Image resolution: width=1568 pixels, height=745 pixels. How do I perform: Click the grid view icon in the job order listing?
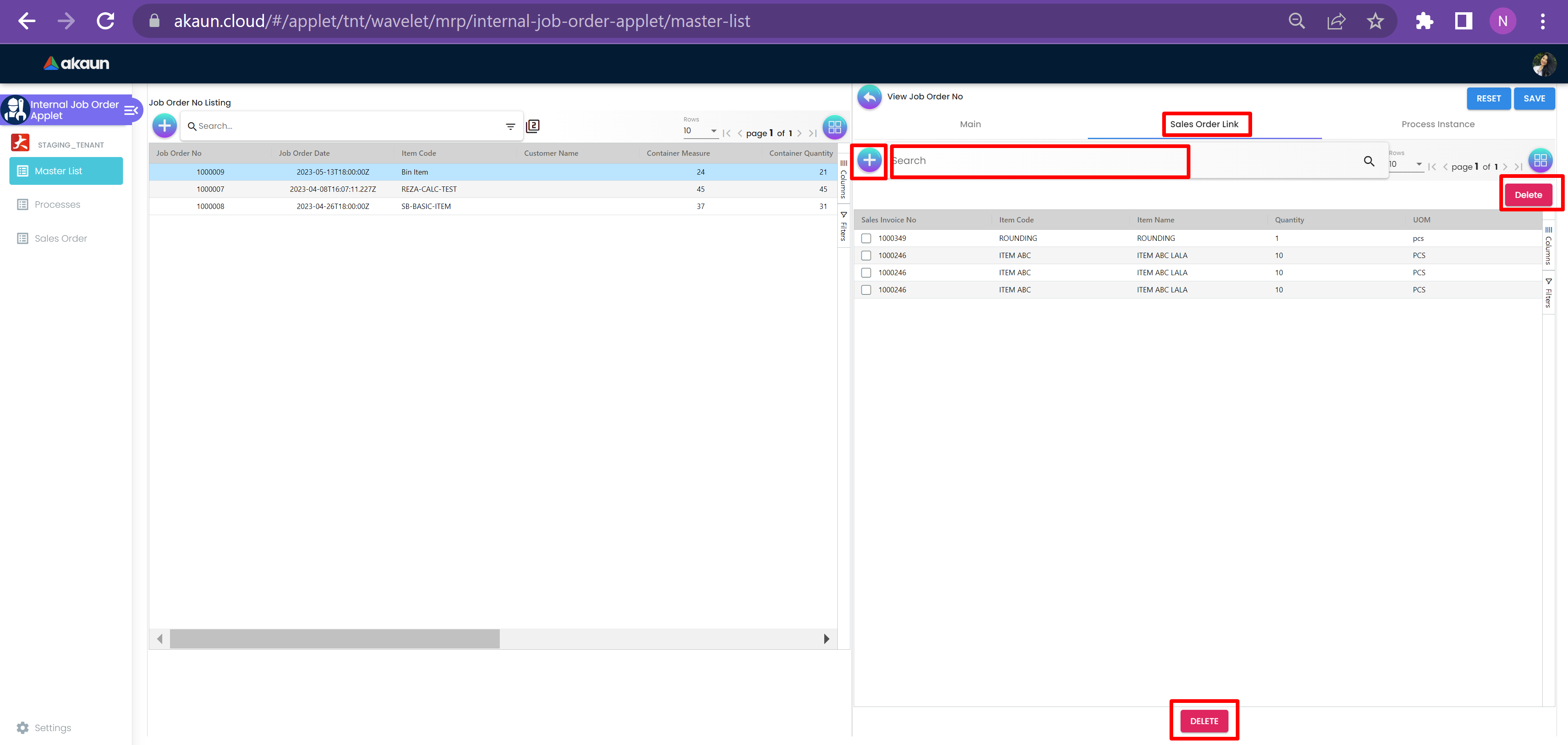click(834, 127)
